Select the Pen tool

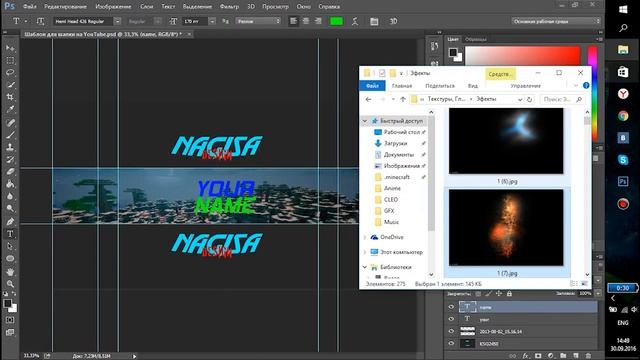tap(10, 222)
